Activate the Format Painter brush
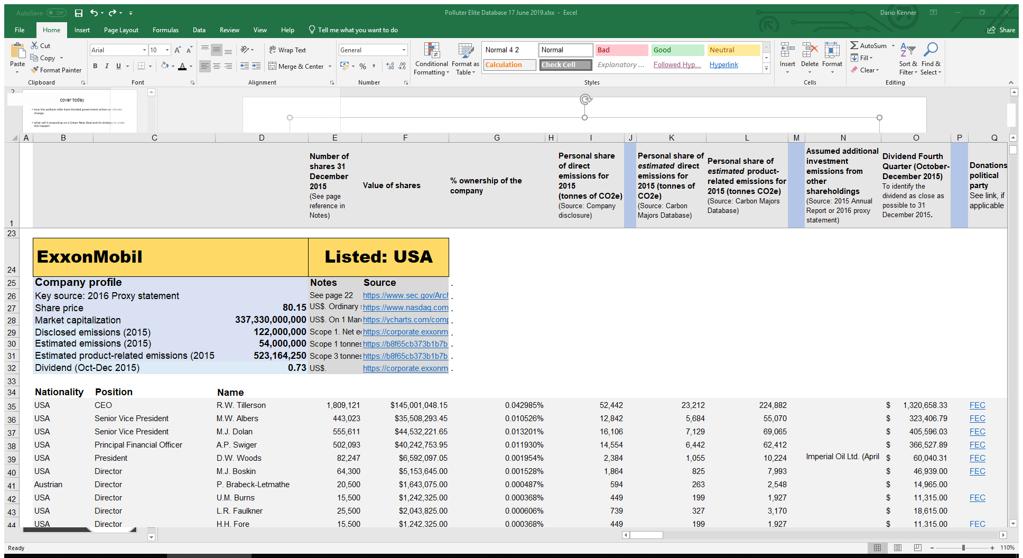 [x=56, y=70]
